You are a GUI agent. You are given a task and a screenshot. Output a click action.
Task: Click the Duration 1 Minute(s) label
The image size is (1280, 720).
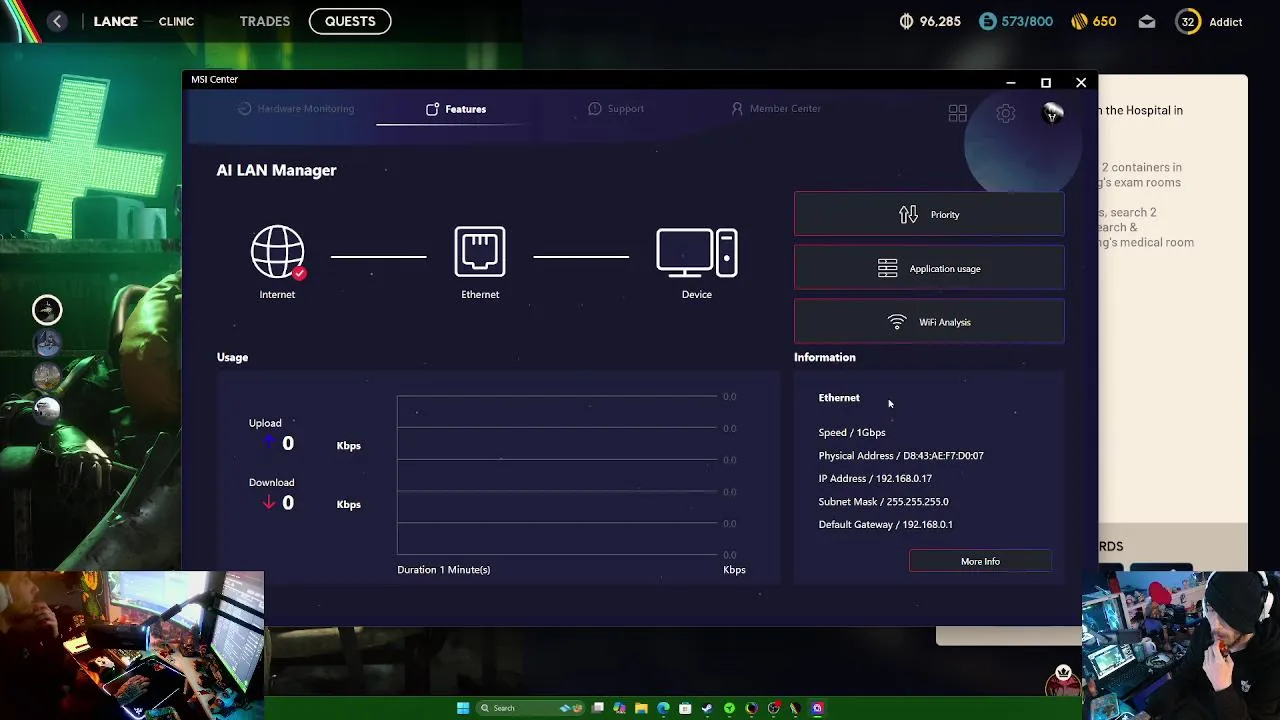[x=443, y=569]
